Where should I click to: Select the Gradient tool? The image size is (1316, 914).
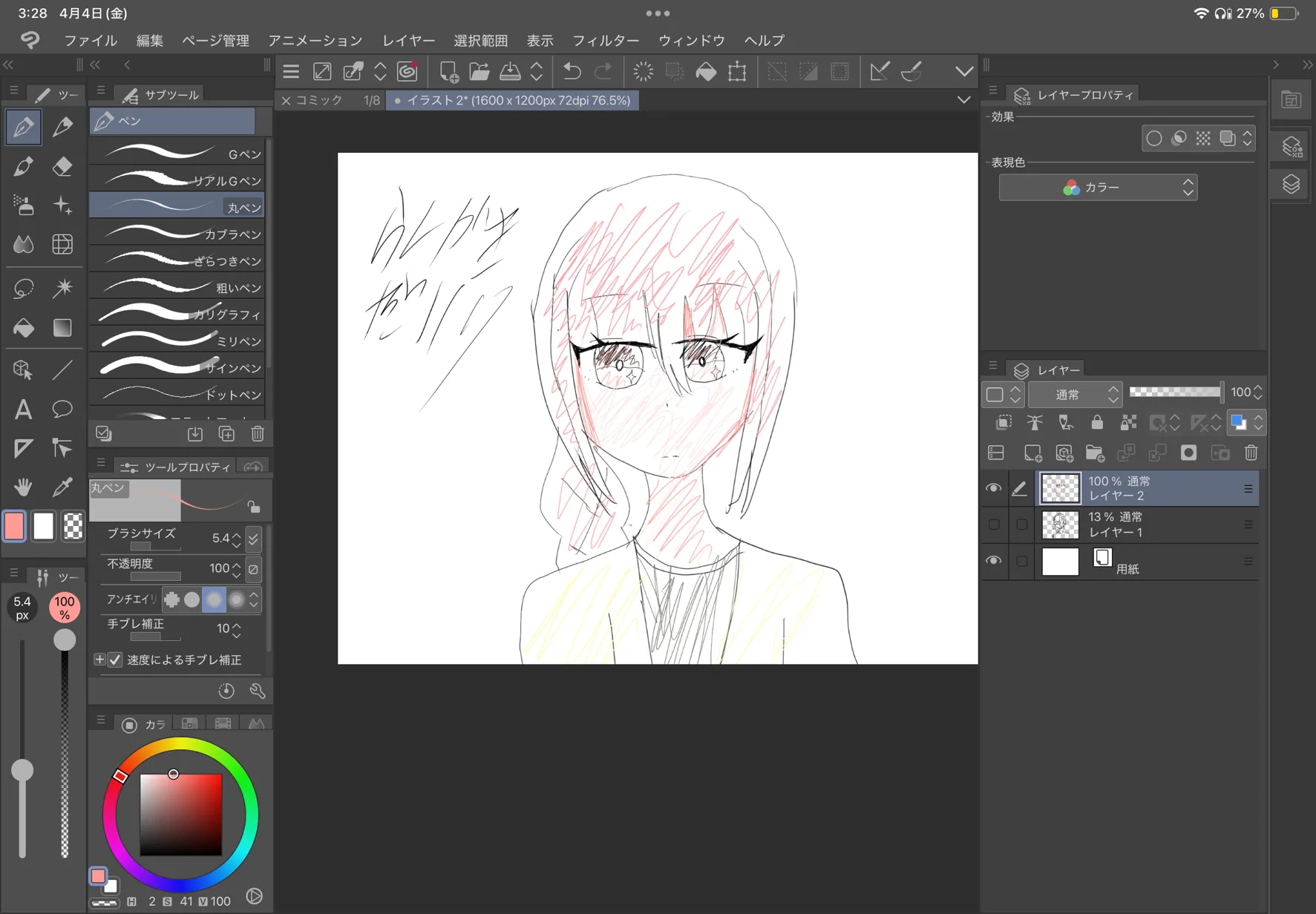pos(63,327)
